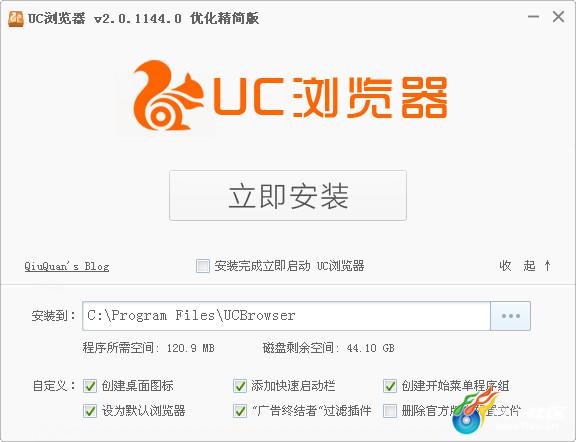The width and height of the screenshot is (576, 442).
Task: Toggle the 添加快速启动栏 checkbox
Action: (x=240, y=386)
